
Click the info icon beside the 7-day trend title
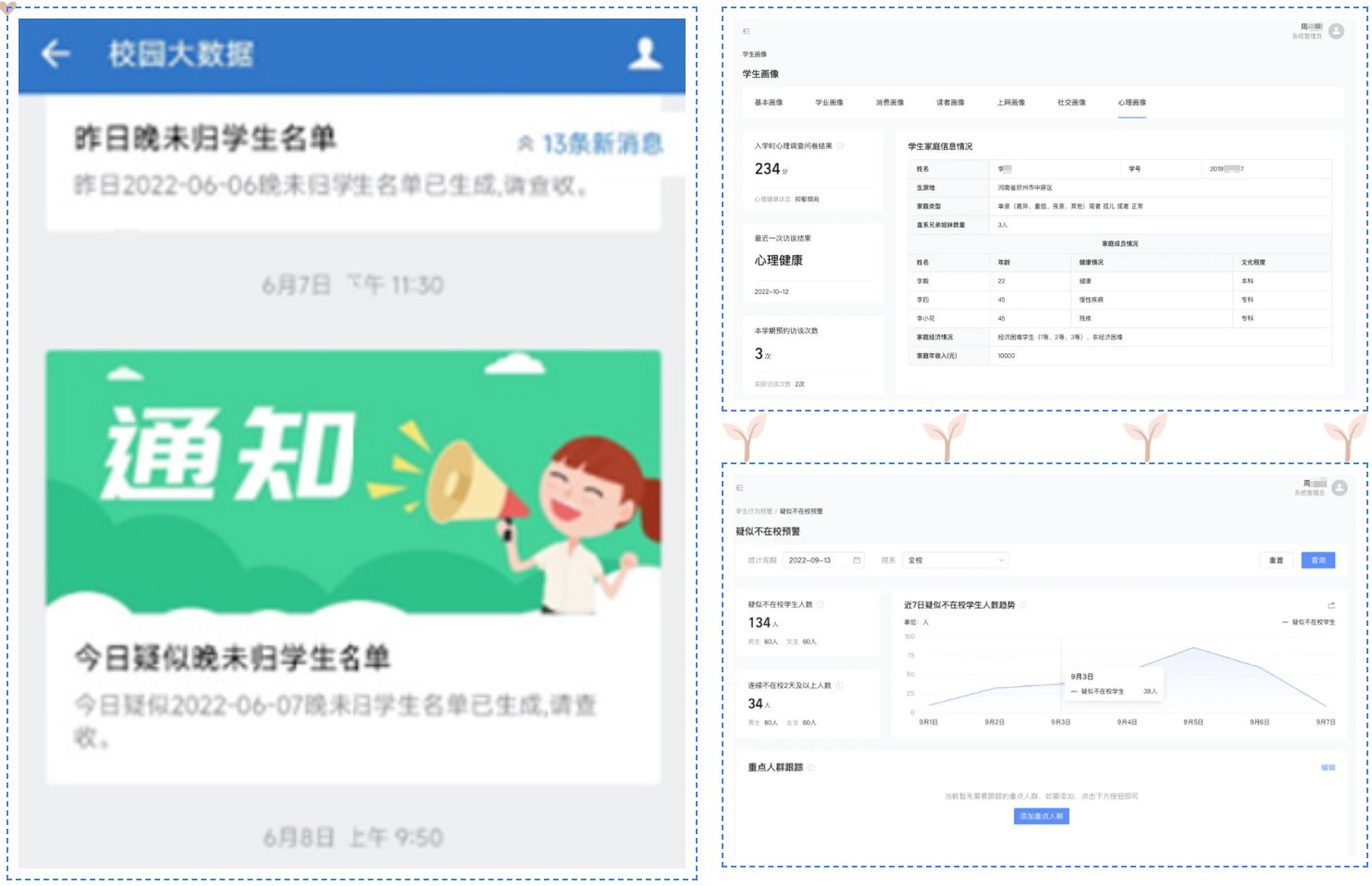(1023, 604)
